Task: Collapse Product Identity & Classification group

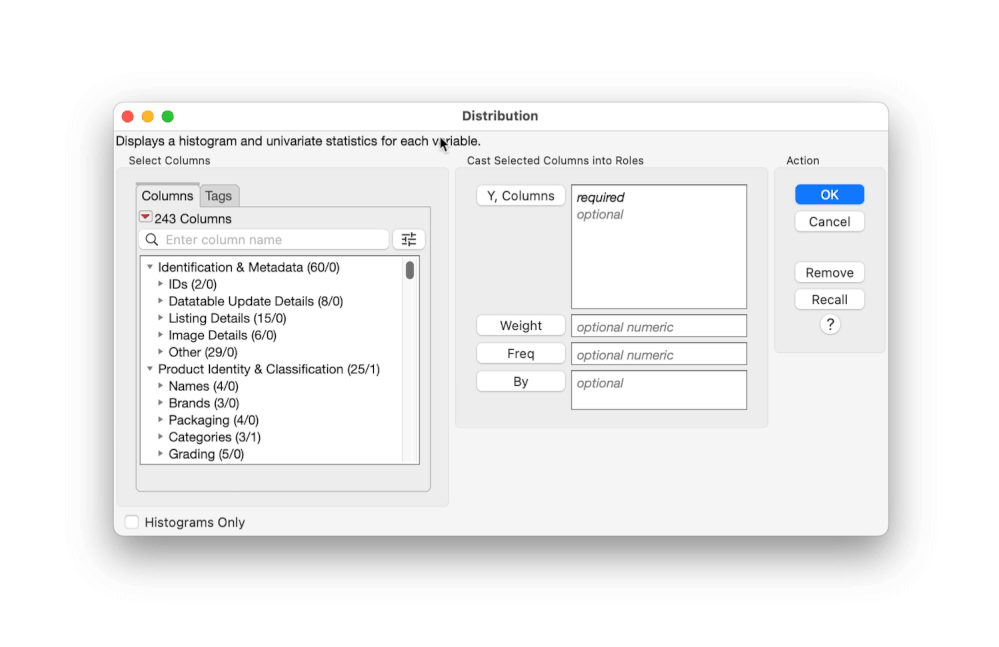Action: (x=150, y=369)
